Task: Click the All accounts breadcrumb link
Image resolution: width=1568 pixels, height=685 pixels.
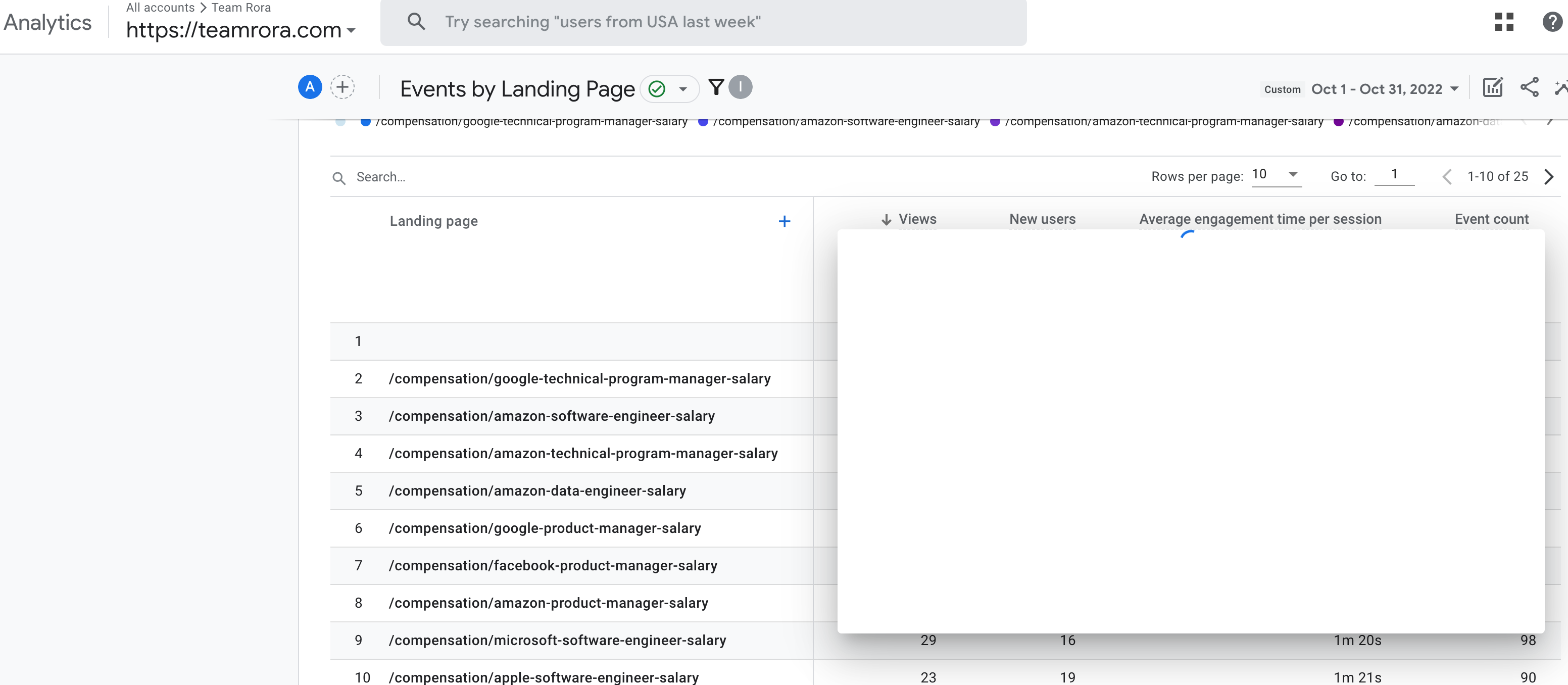Action: (160, 7)
